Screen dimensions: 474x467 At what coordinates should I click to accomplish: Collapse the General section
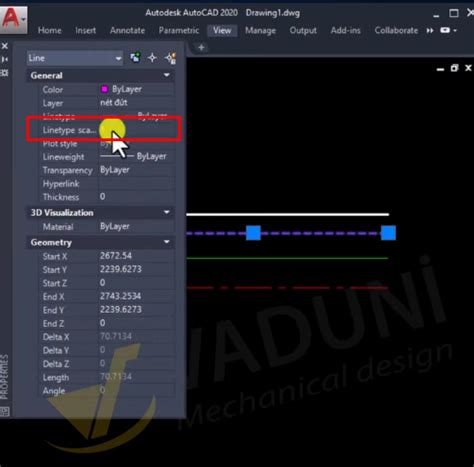point(167,75)
